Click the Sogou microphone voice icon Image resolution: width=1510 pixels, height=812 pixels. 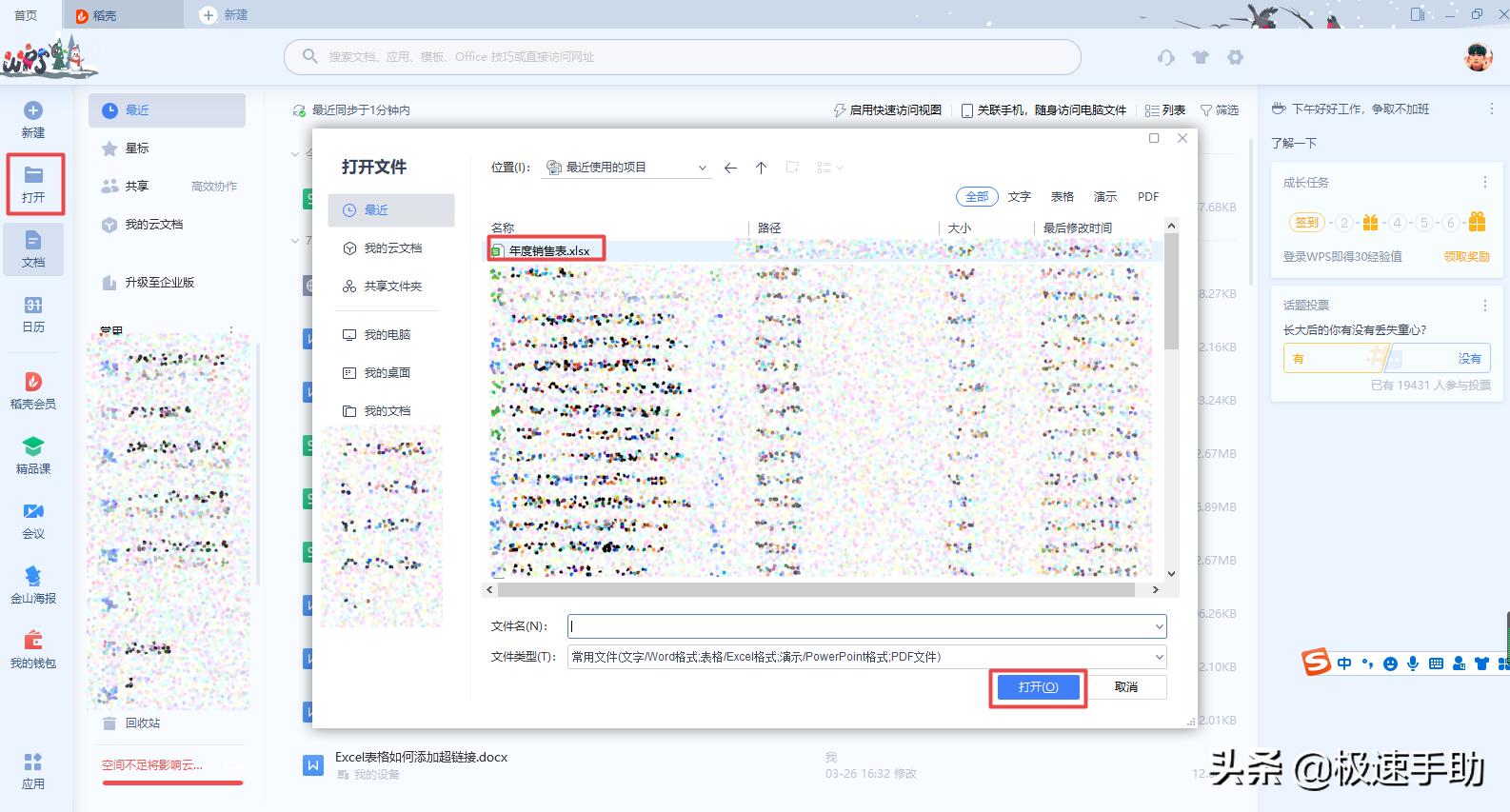[x=1413, y=663]
